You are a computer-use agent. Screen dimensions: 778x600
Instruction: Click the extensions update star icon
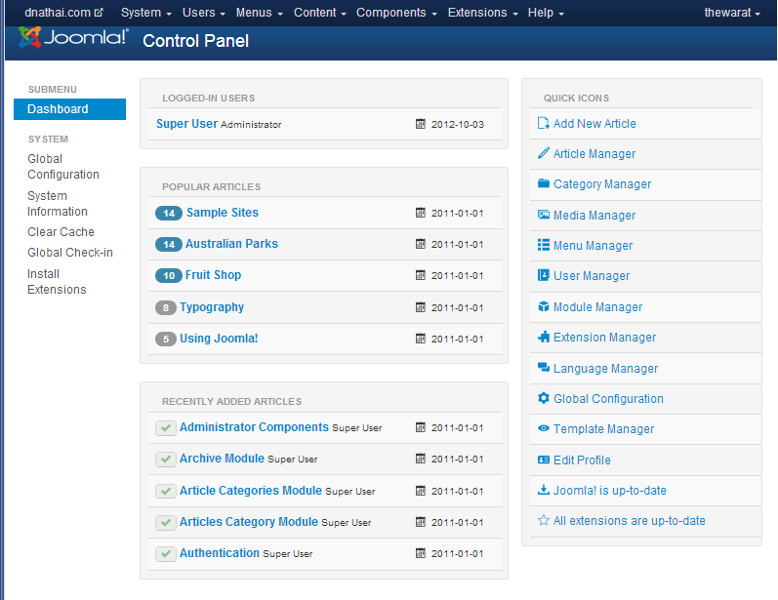543,520
